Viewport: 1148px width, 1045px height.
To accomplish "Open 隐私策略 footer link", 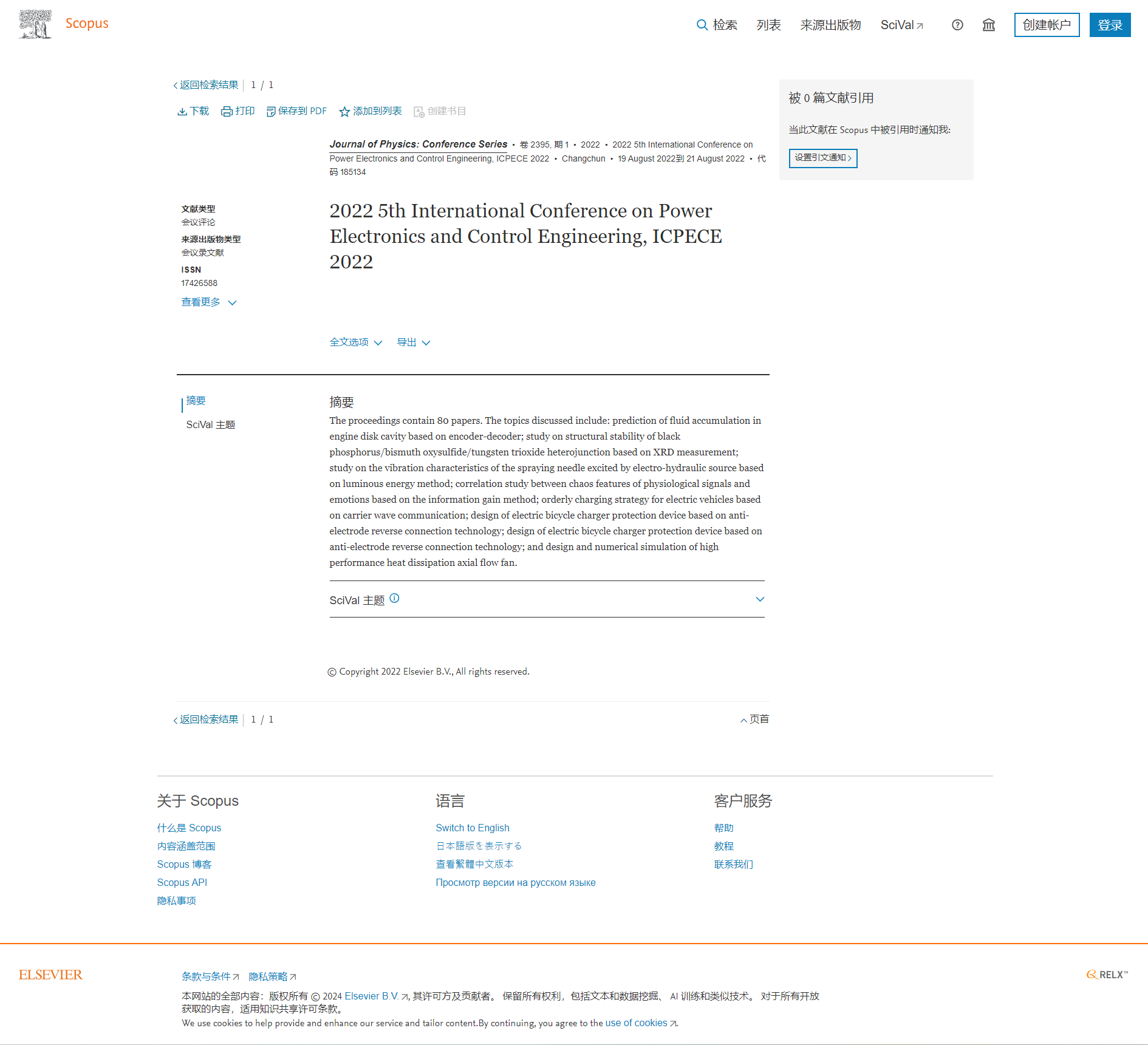I will [272, 976].
